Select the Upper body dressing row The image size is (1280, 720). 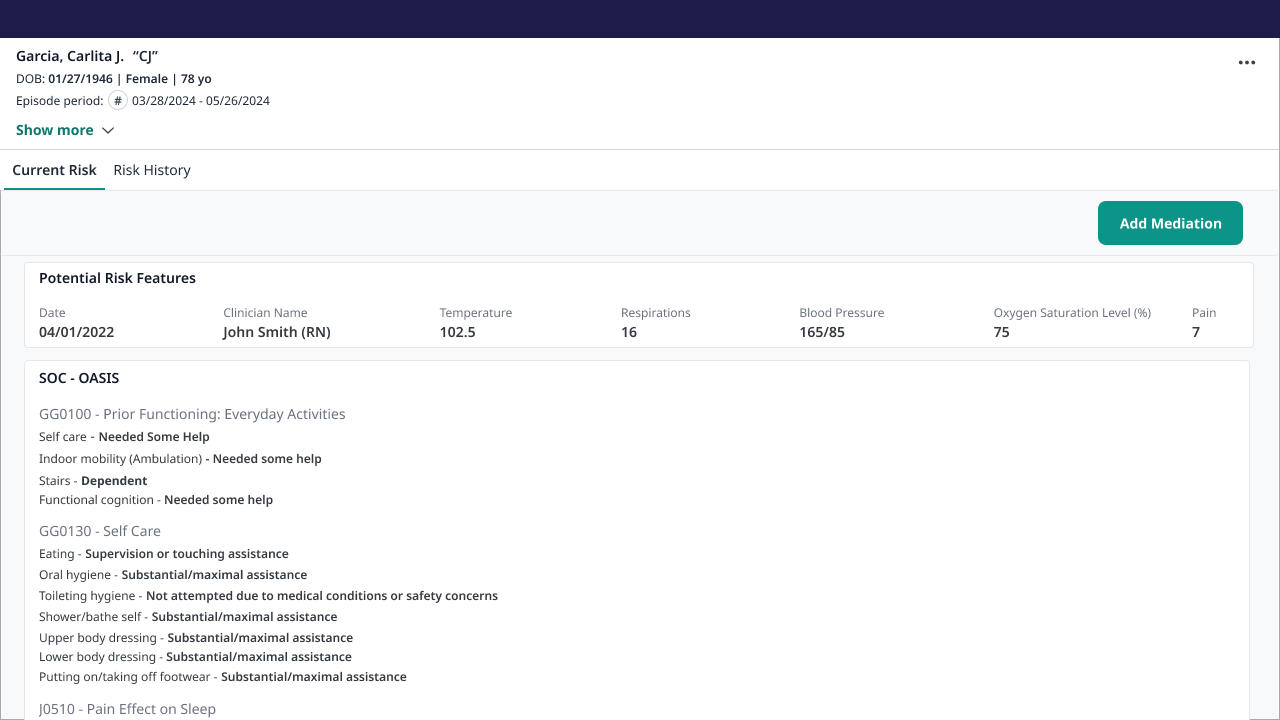click(196, 638)
